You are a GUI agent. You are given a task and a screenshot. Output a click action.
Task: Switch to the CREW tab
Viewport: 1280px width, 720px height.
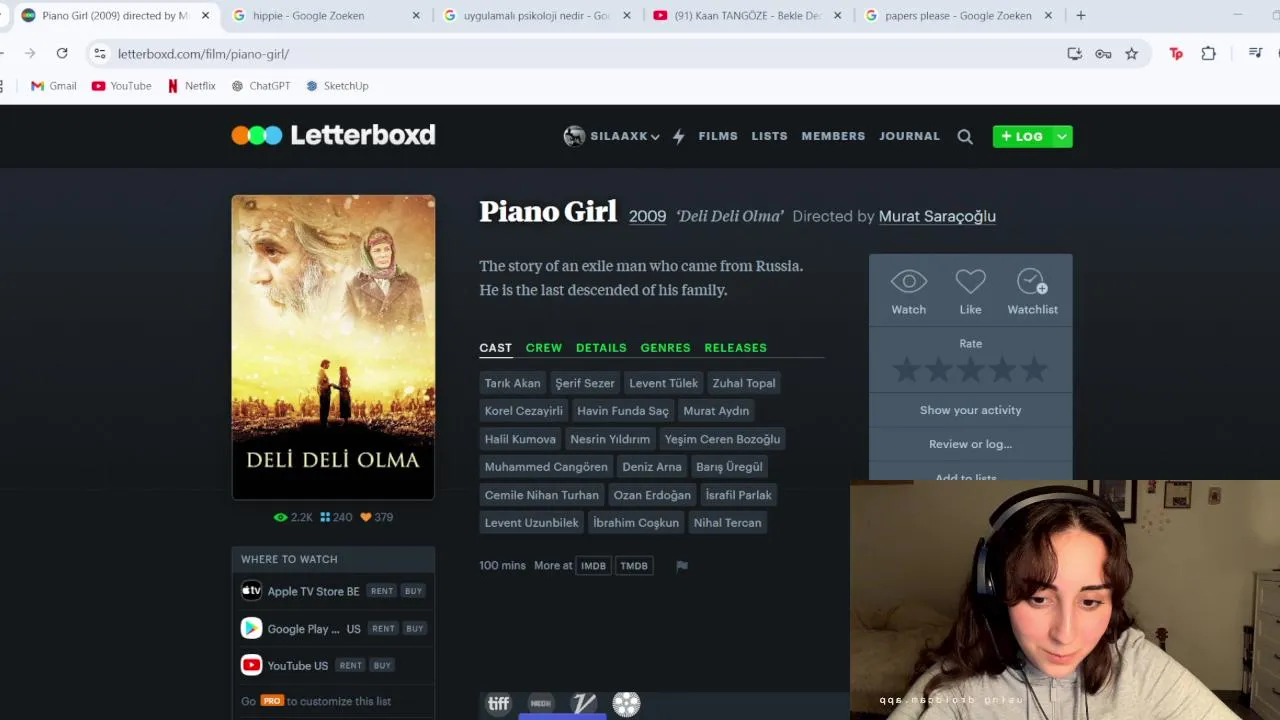coord(544,347)
